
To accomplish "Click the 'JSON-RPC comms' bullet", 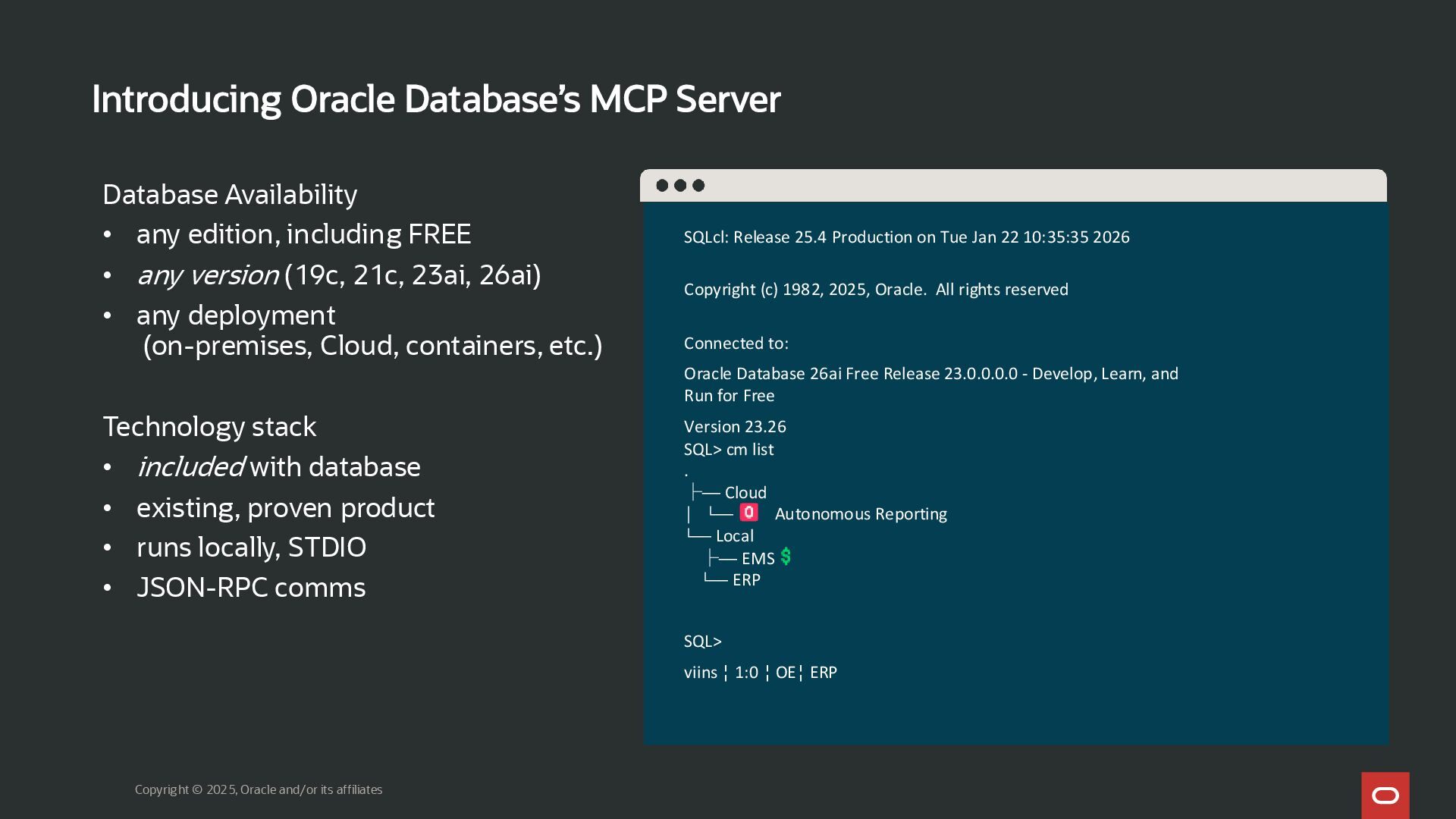I will pyautogui.click(x=251, y=588).
